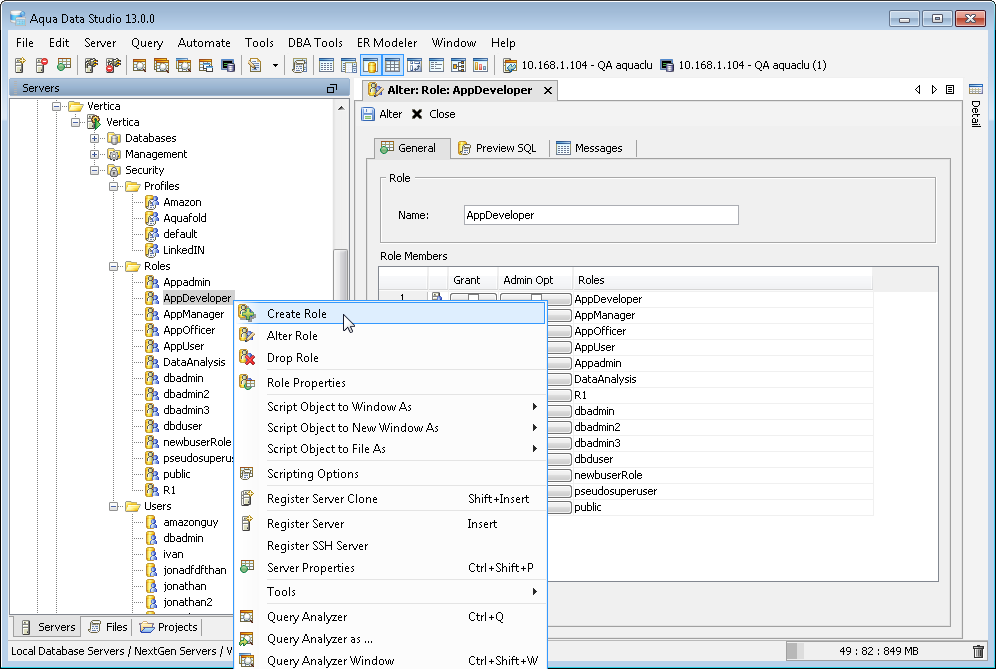
Task: Close the Alter: Role: AppDeveloper tab
Action: point(548,90)
